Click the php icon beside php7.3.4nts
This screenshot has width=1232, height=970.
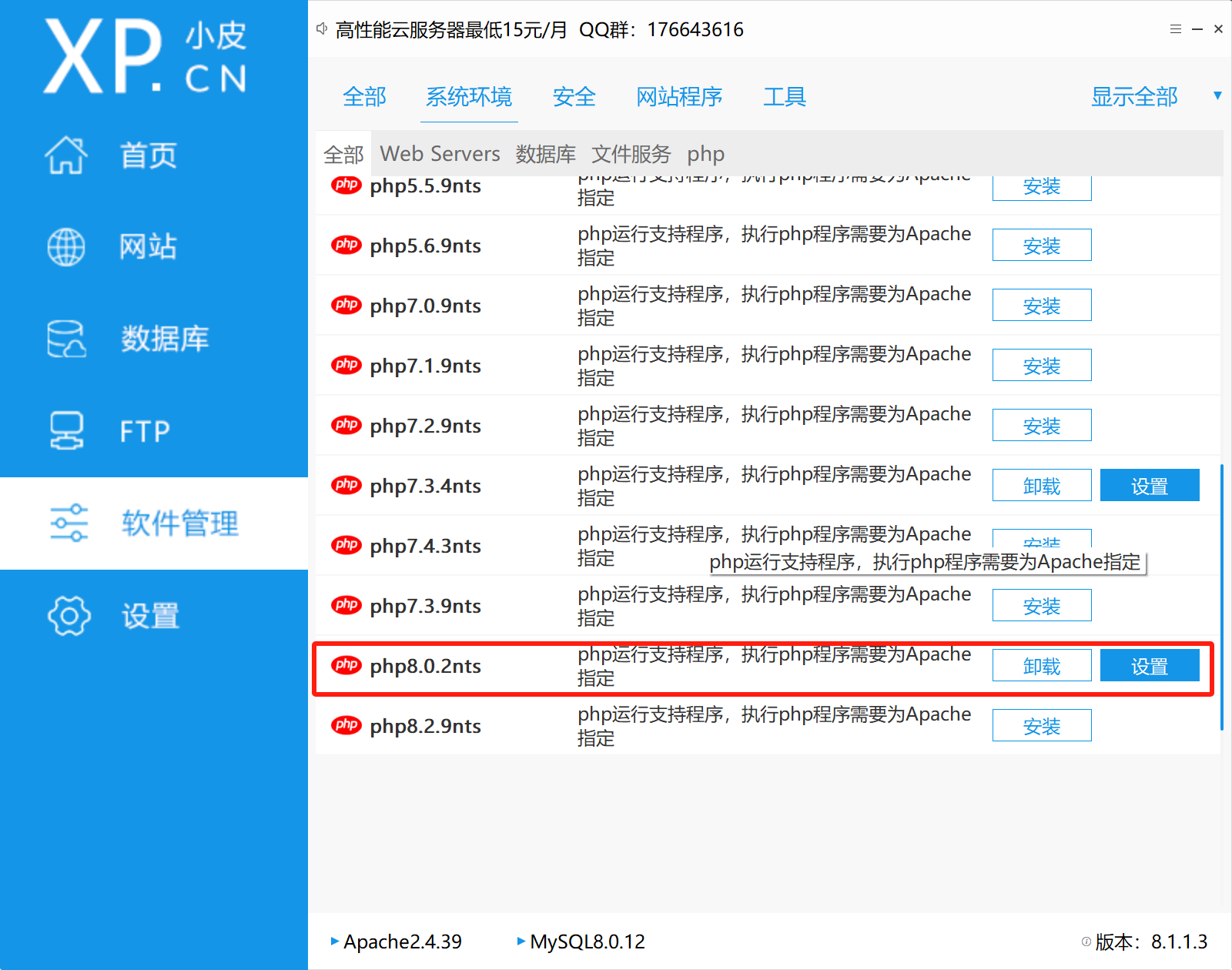point(346,485)
